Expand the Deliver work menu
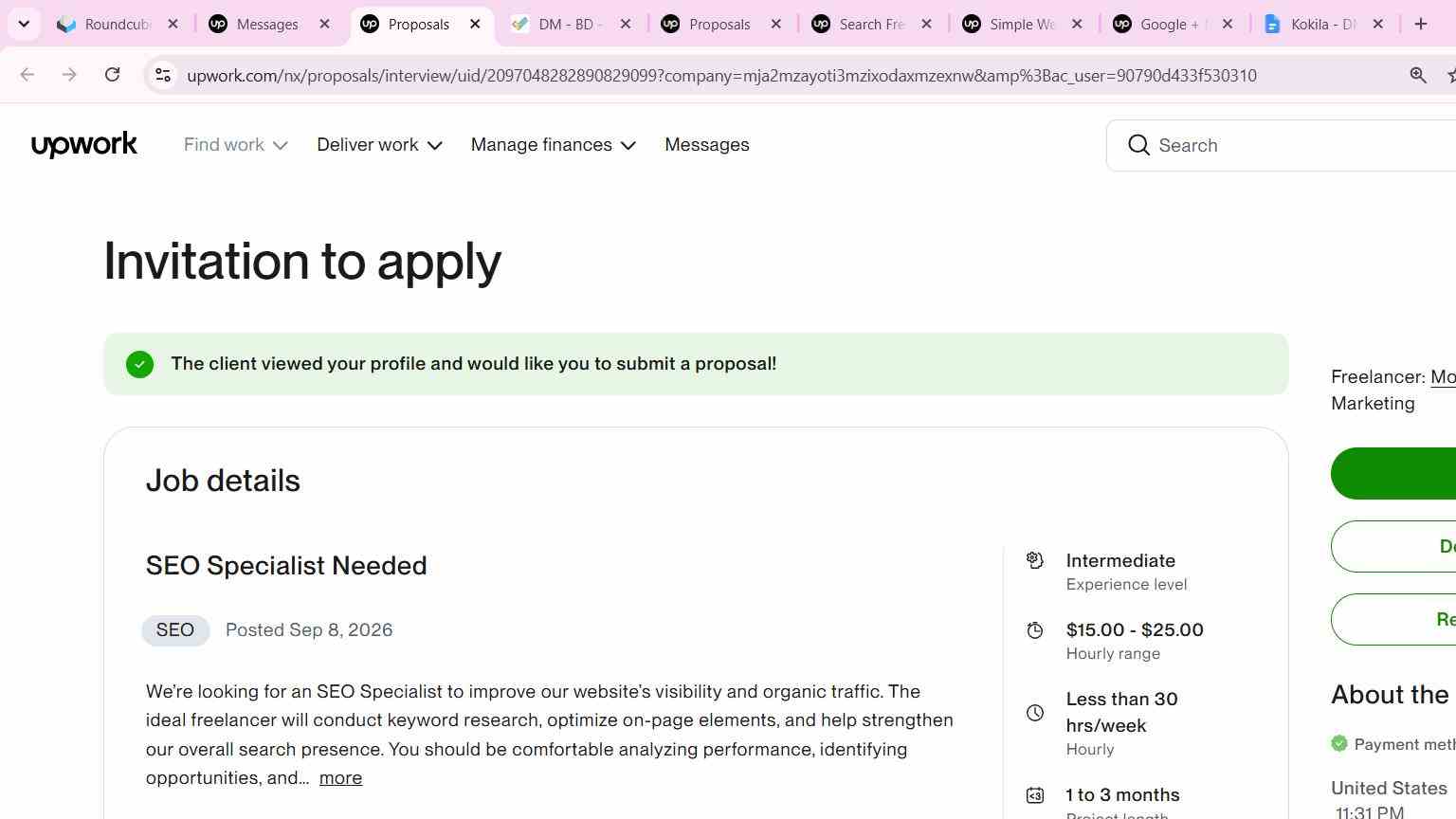 (x=379, y=145)
